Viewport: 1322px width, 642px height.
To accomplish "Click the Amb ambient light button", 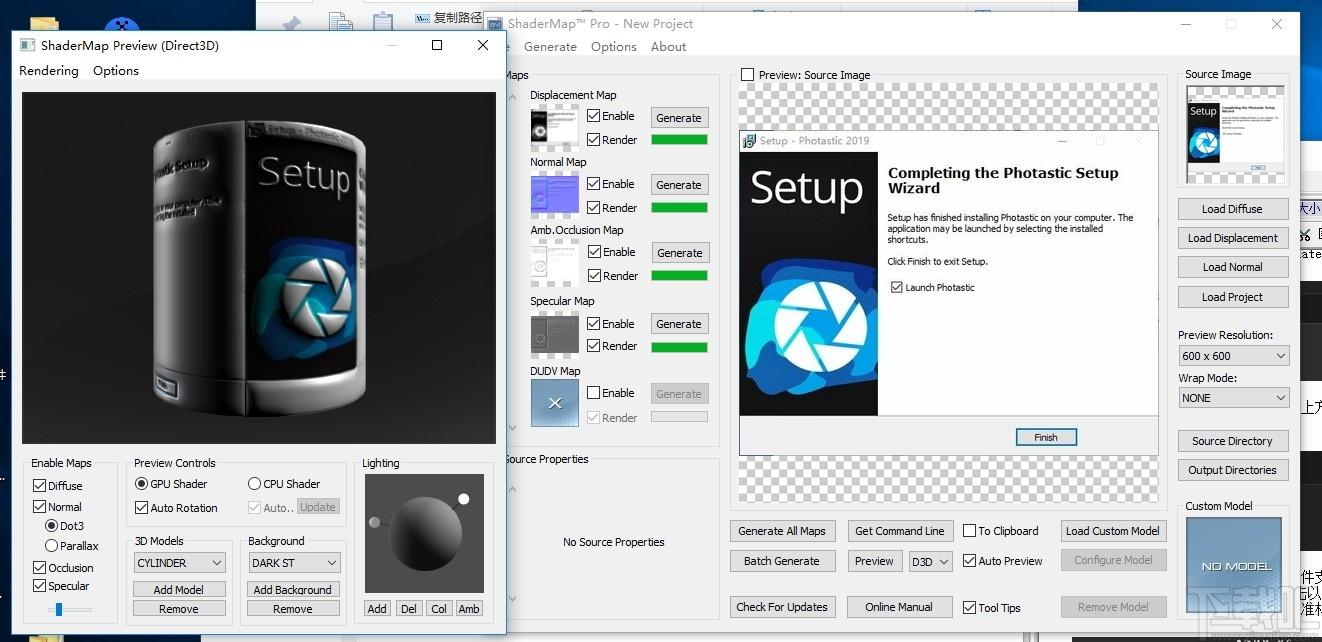I will 469,608.
